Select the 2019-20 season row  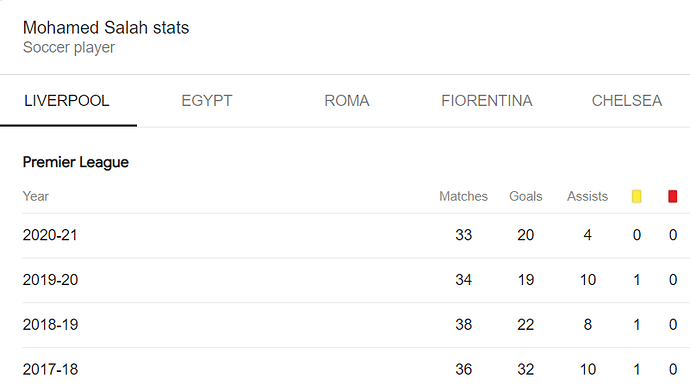[x=350, y=280]
